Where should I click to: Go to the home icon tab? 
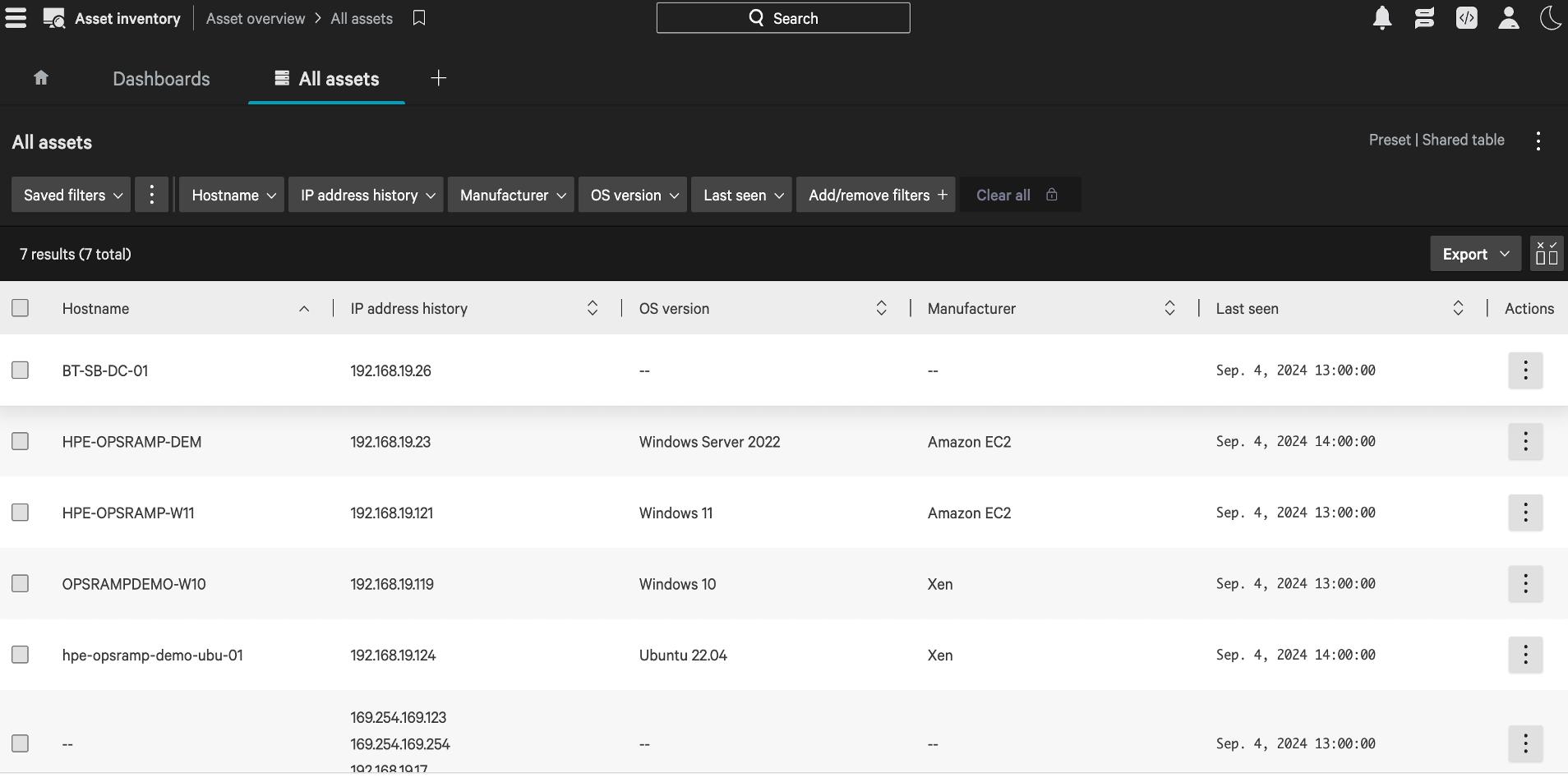[41, 78]
